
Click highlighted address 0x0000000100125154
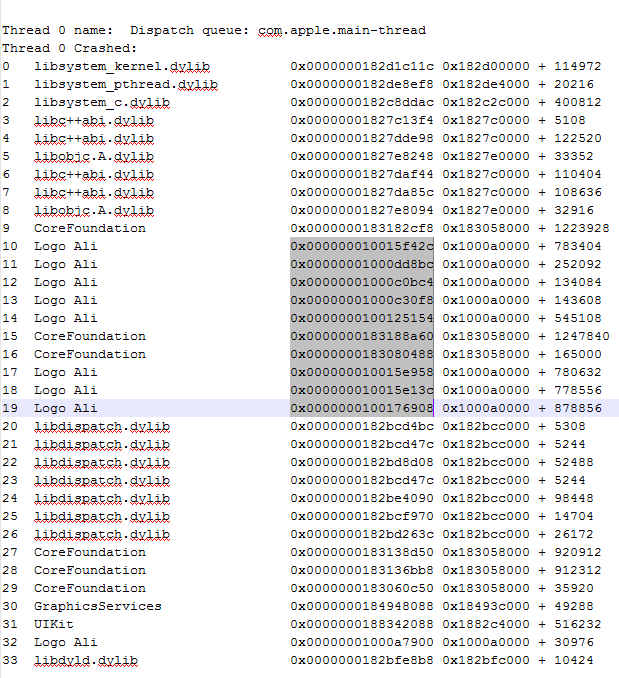pyautogui.click(x=362, y=318)
